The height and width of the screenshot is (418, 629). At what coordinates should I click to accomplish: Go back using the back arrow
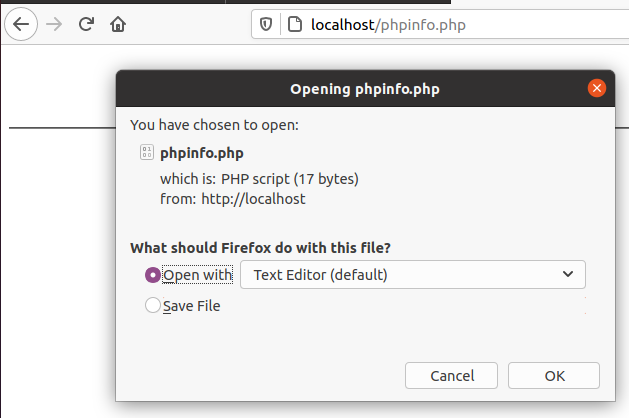tap(21, 24)
